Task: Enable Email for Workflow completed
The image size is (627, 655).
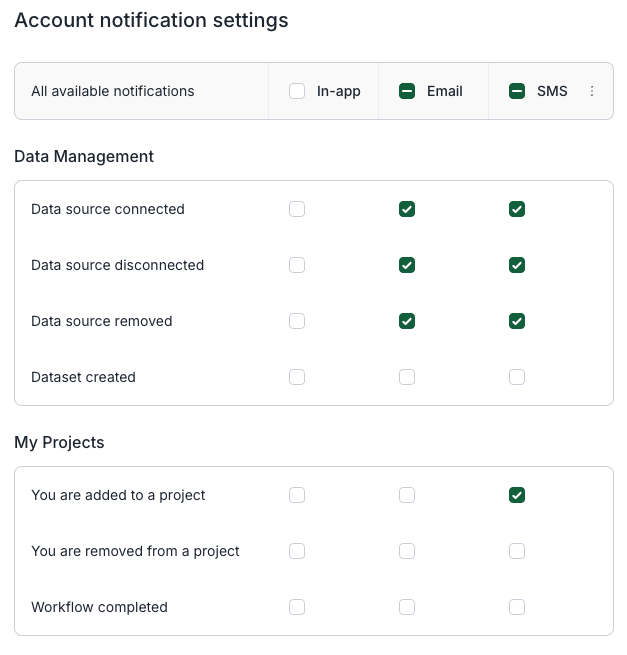Action: (407, 607)
